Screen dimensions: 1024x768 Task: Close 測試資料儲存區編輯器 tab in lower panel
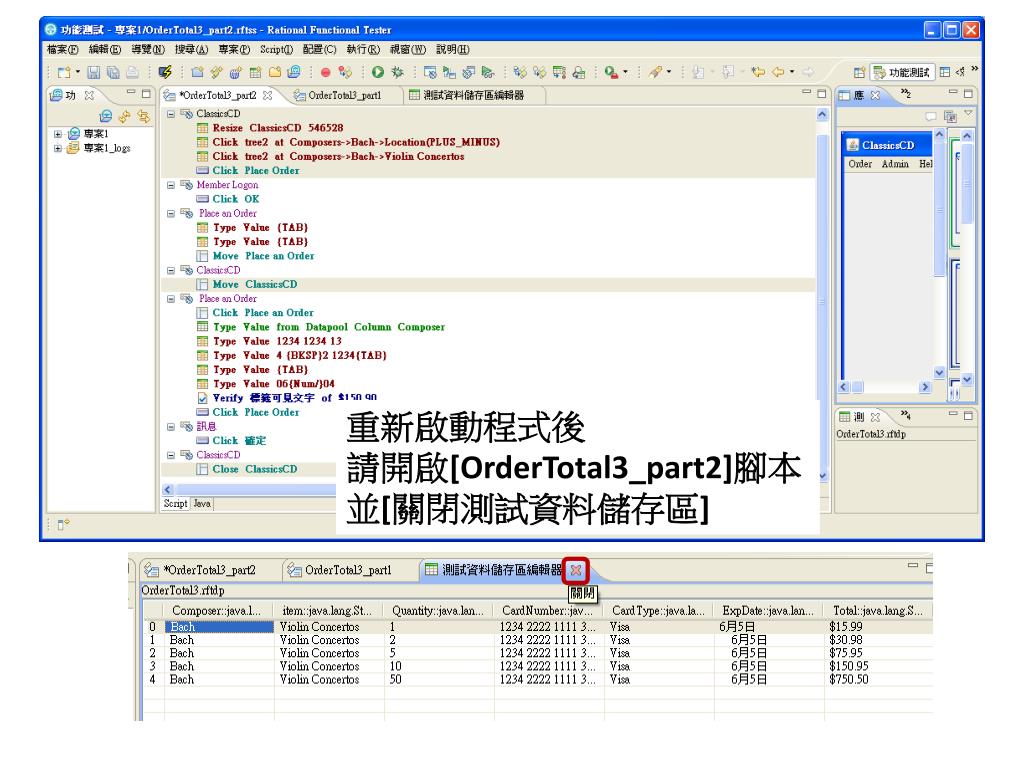point(576,570)
